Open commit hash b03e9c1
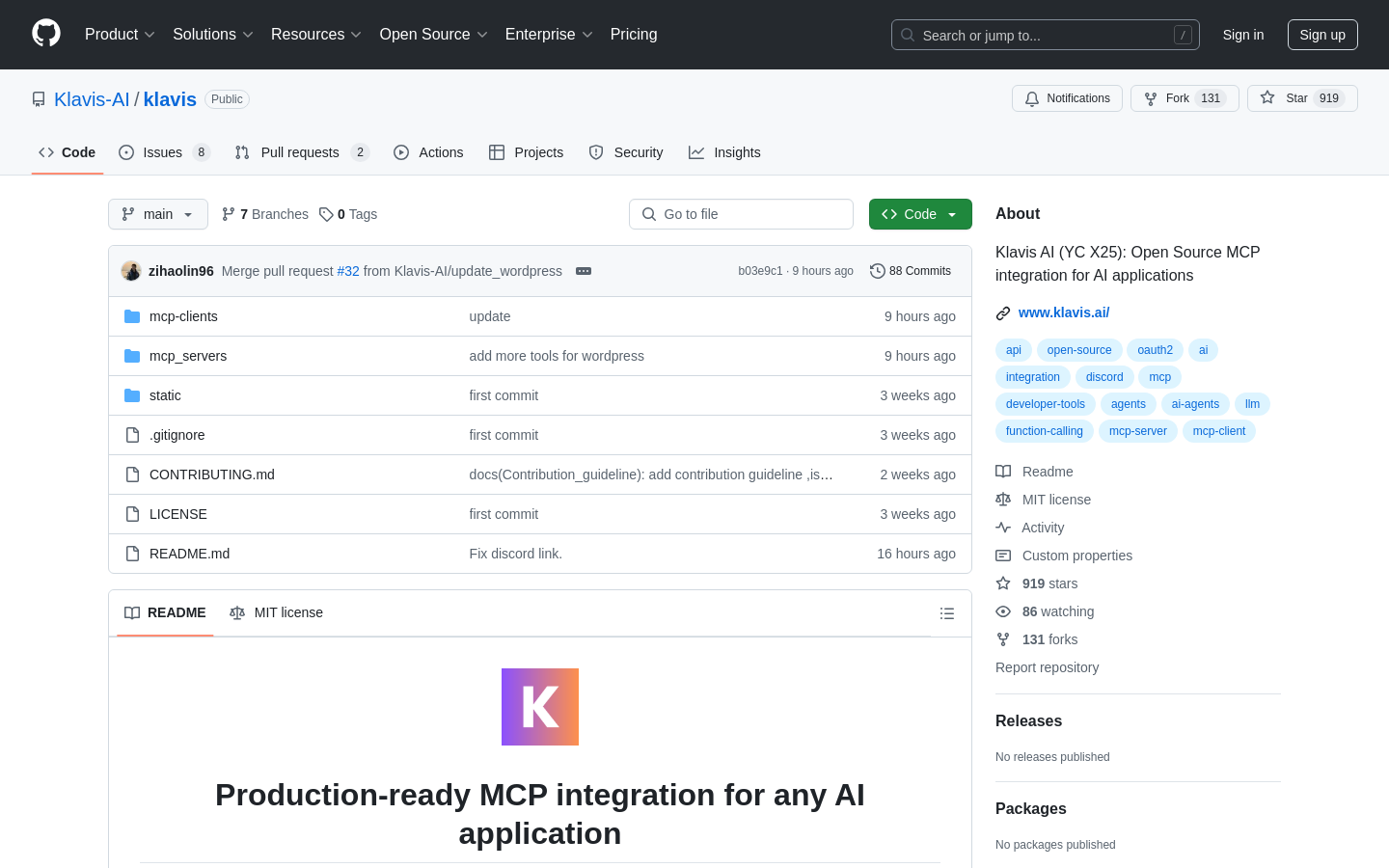Image resolution: width=1389 pixels, height=868 pixels. [760, 271]
